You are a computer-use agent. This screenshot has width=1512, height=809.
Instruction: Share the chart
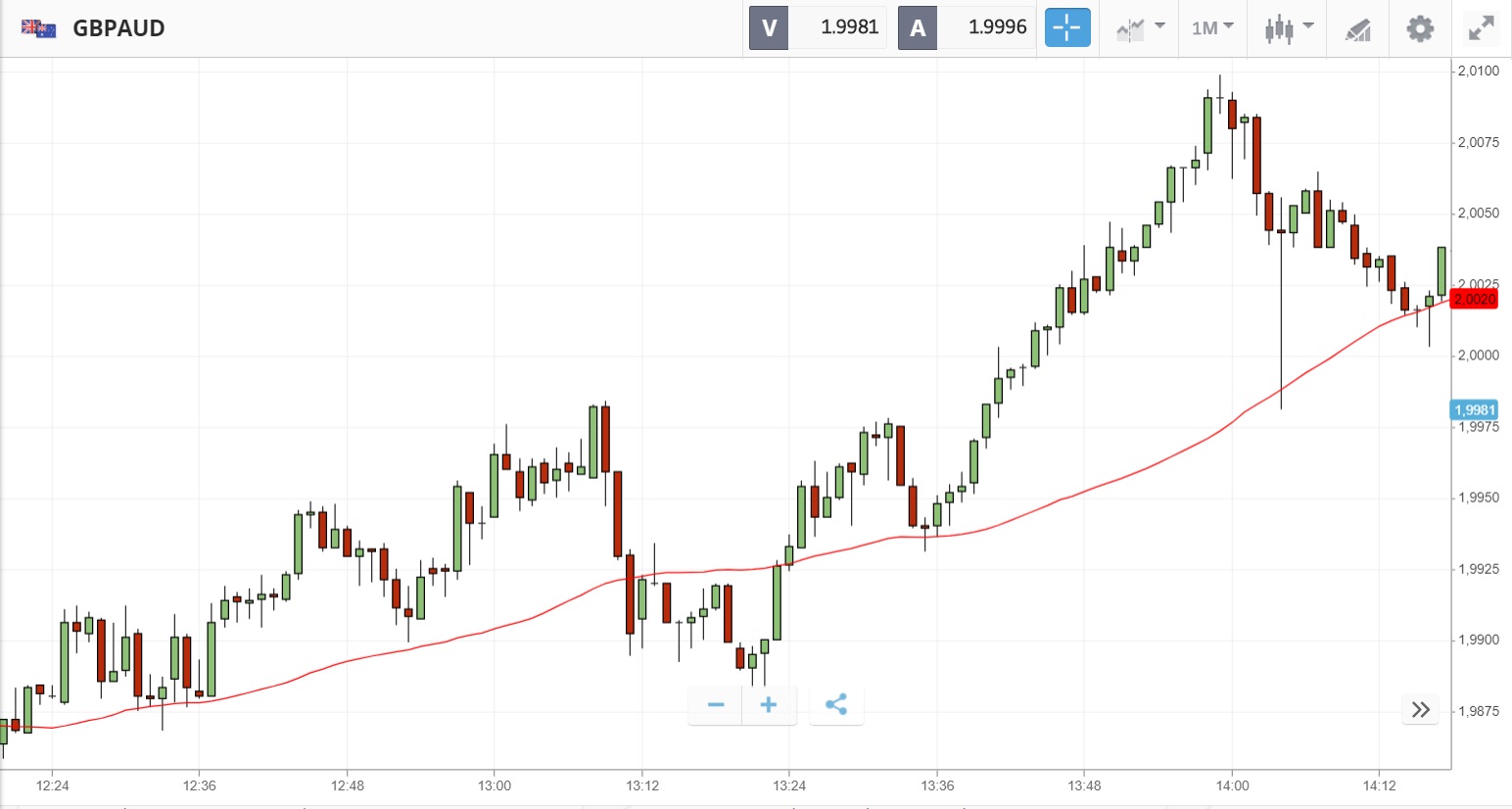(836, 705)
